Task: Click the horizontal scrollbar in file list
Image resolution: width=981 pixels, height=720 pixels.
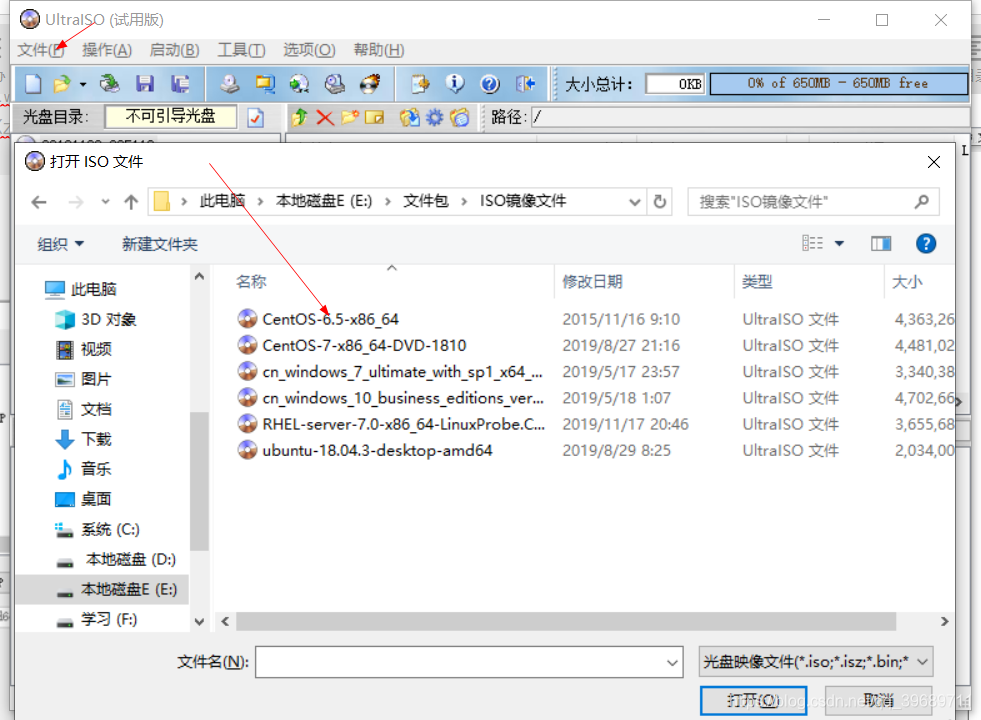Action: 566,621
